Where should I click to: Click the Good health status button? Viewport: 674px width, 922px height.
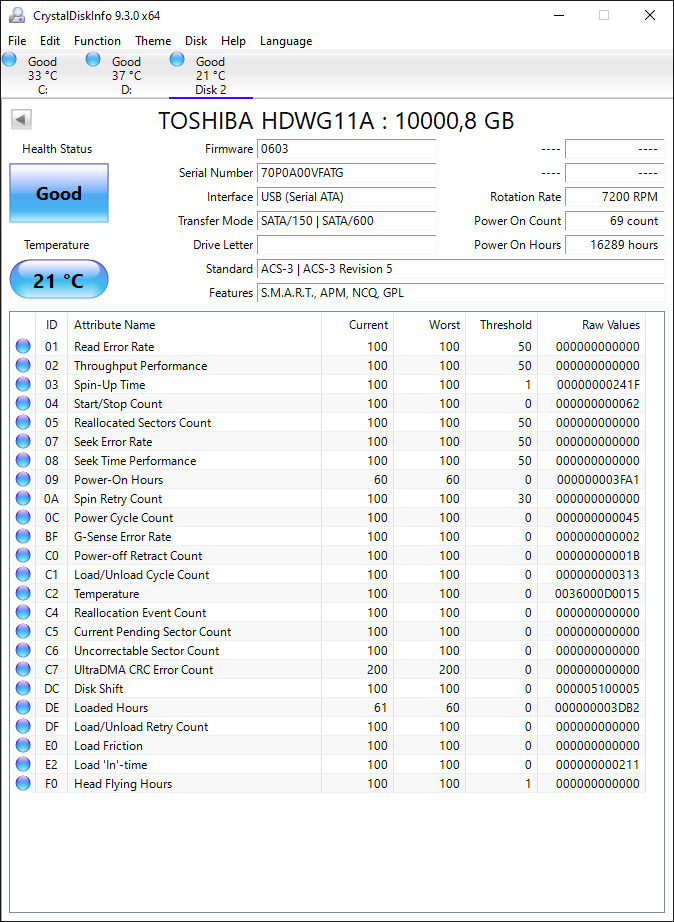[x=59, y=193]
